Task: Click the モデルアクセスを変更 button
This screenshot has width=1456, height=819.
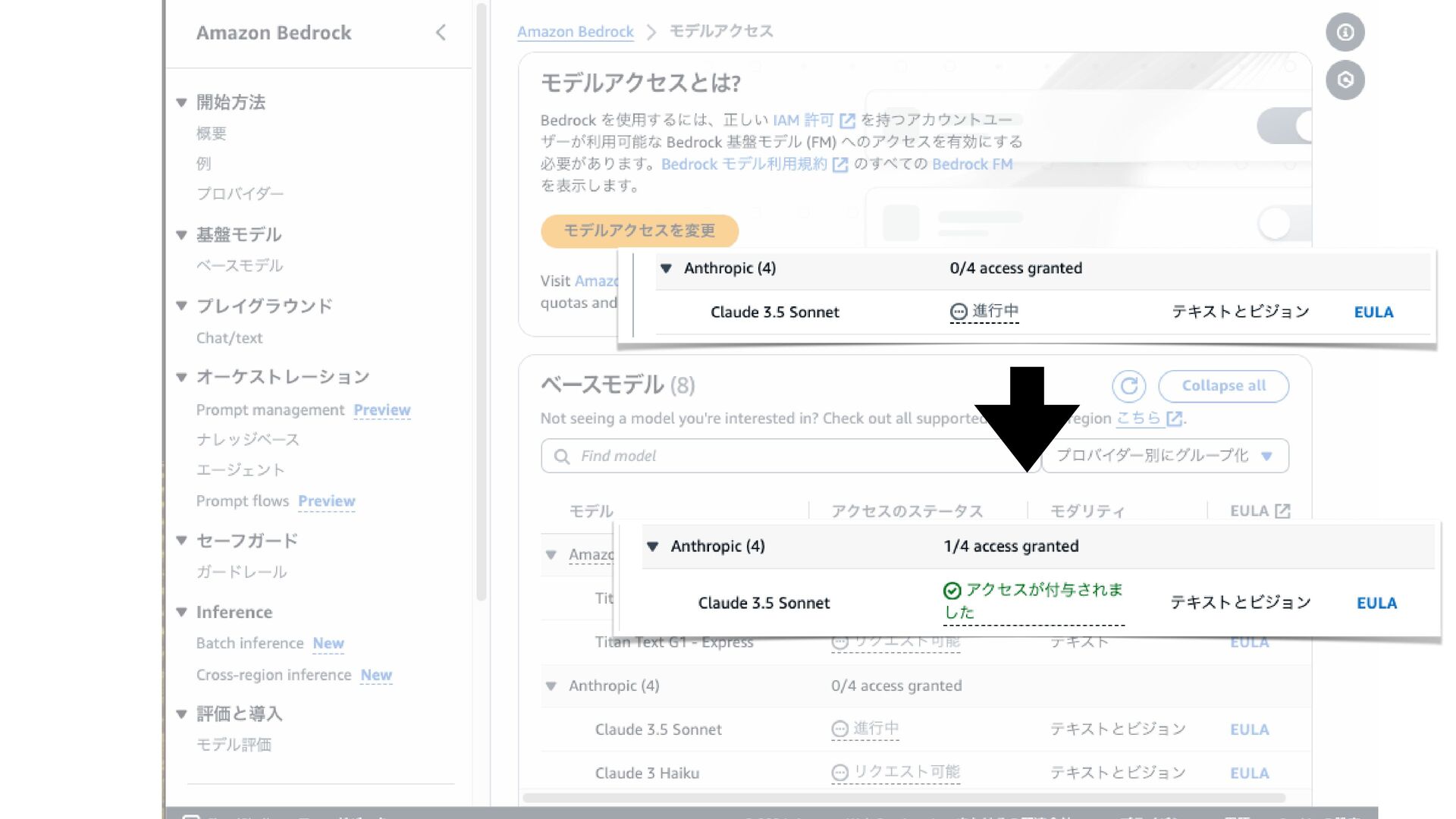Action: (x=639, y=231)
